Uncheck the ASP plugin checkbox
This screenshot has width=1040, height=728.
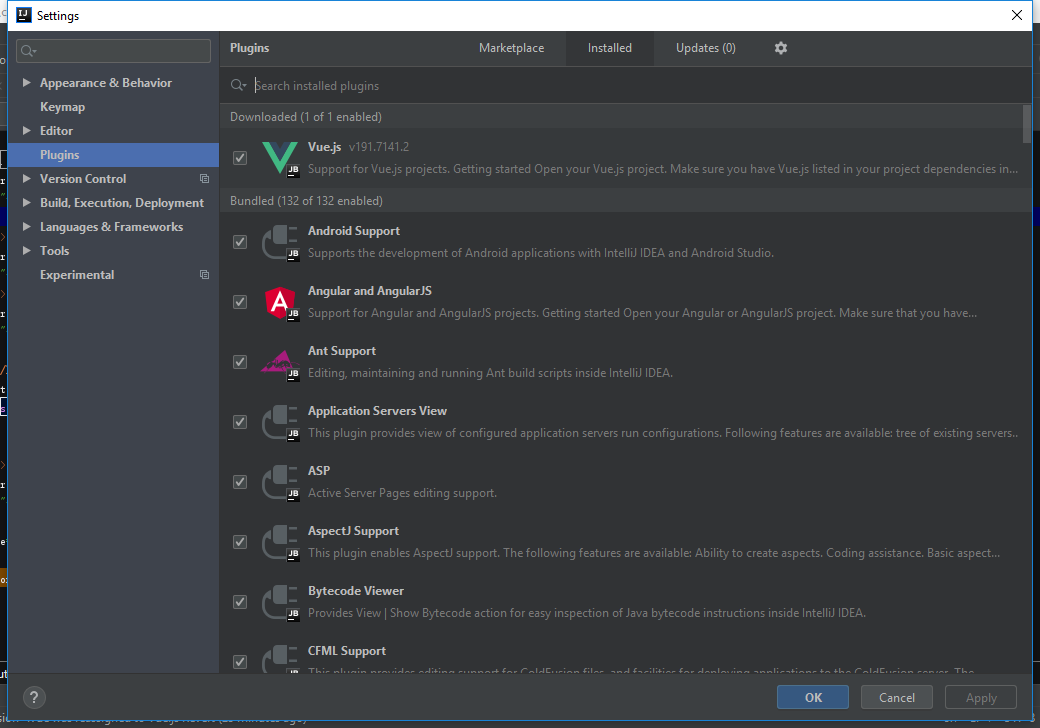240,482
